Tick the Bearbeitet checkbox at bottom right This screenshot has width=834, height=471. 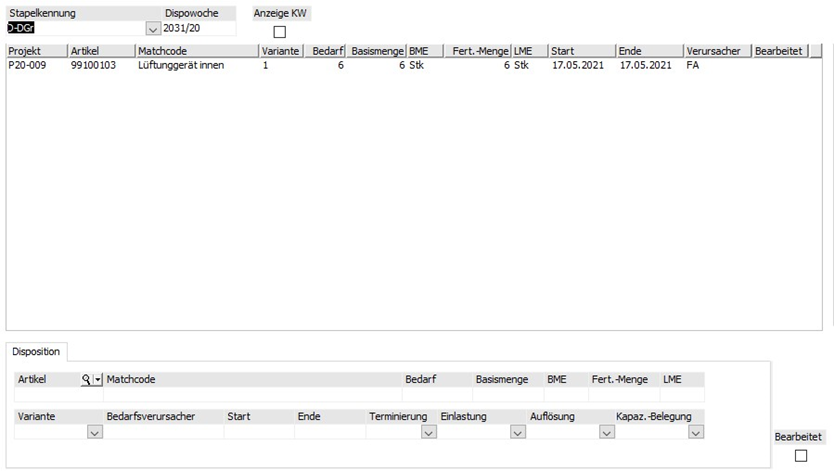799,456
